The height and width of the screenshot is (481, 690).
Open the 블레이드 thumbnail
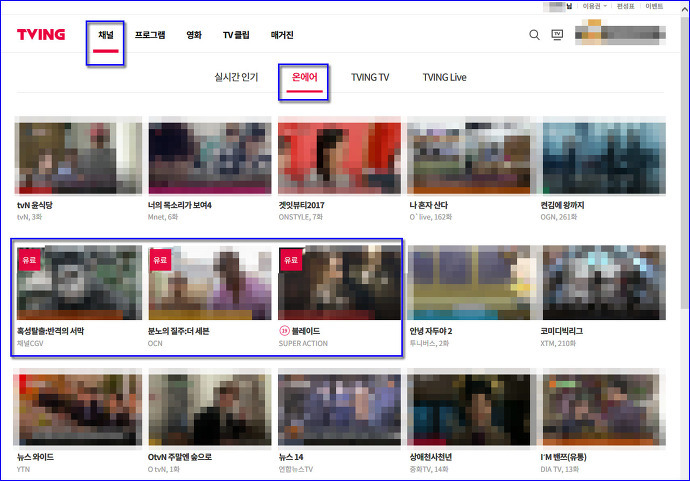[x=339, y=283]
